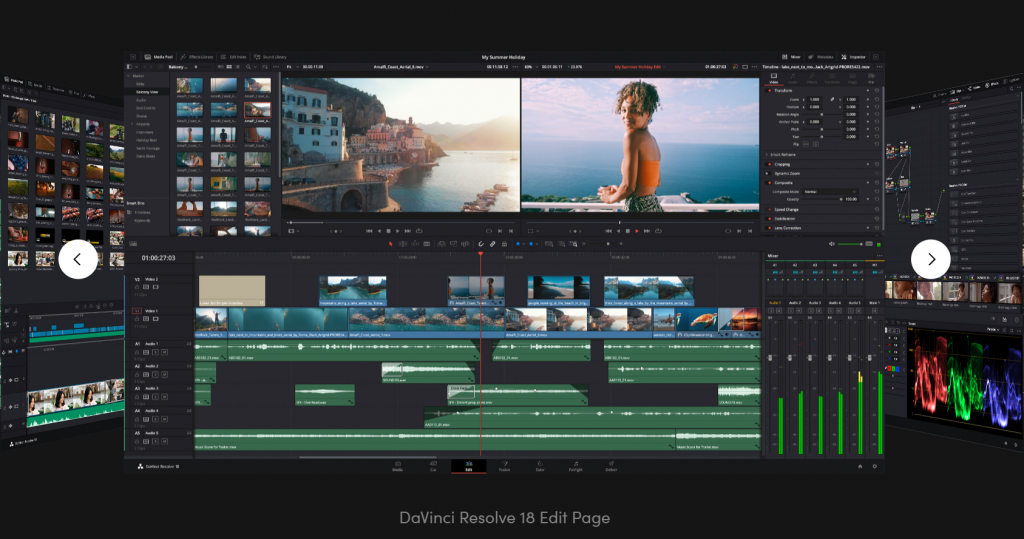Toggle timeline snapping magnet icon

(x=481, y=244)
